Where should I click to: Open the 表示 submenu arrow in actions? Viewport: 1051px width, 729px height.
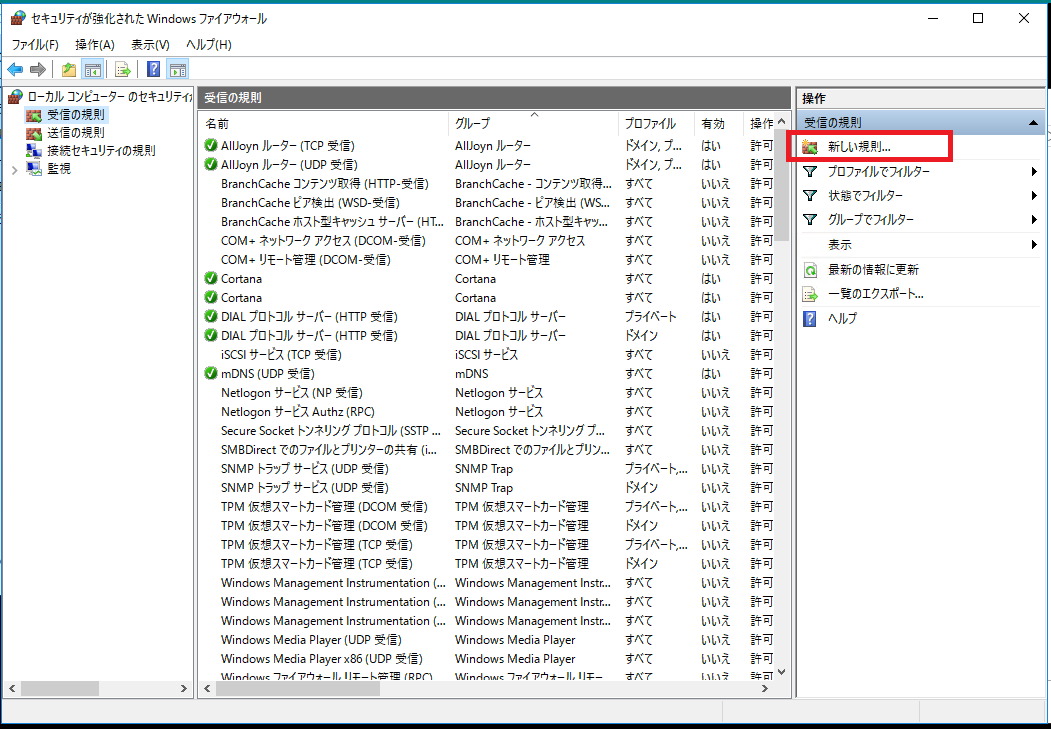1034,245
